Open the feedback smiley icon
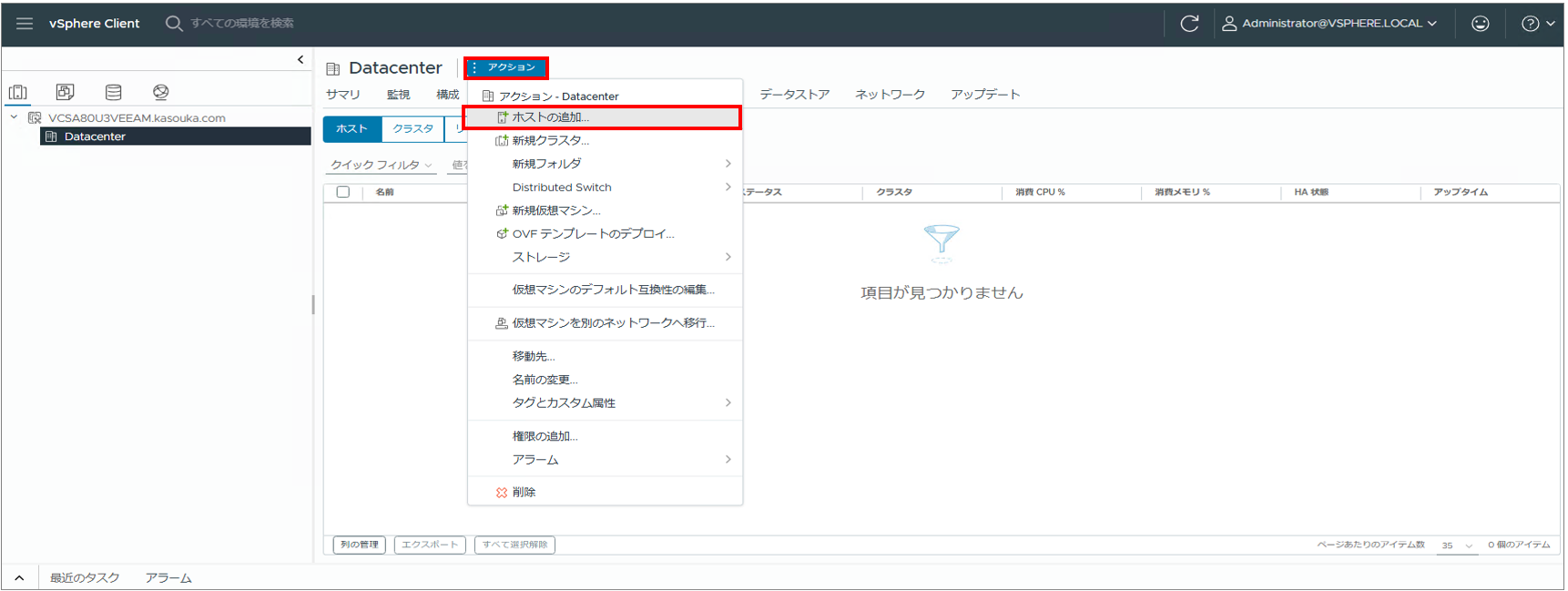This screenshot has height=591, width=1568. click(1481, 24)
